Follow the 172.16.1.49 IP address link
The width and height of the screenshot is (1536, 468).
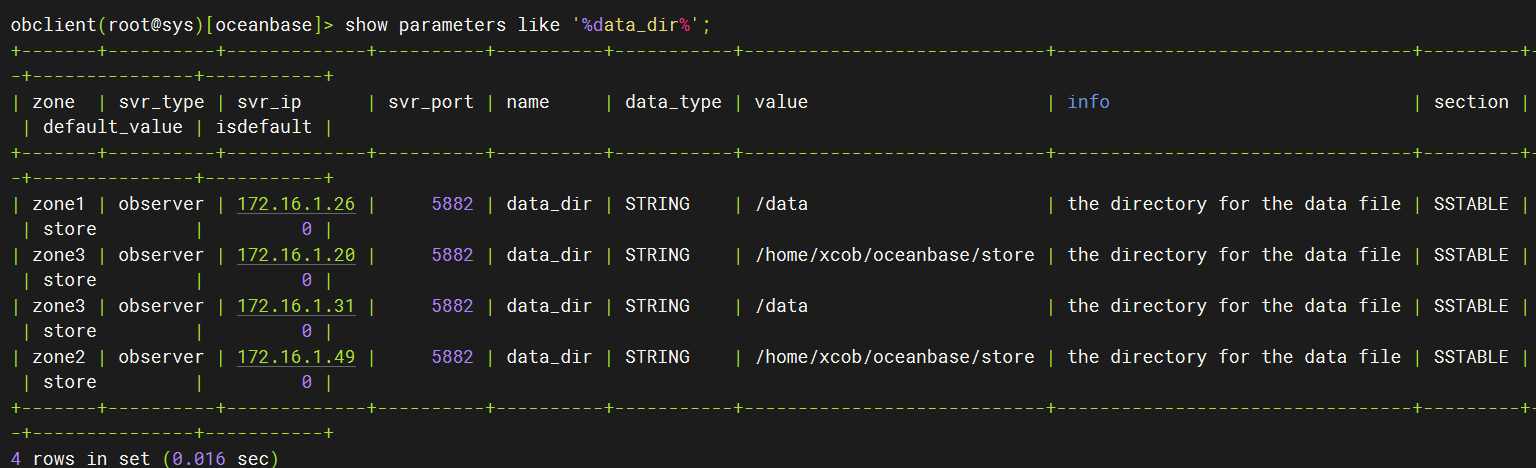pyautogui.click(x=296, y=357)
